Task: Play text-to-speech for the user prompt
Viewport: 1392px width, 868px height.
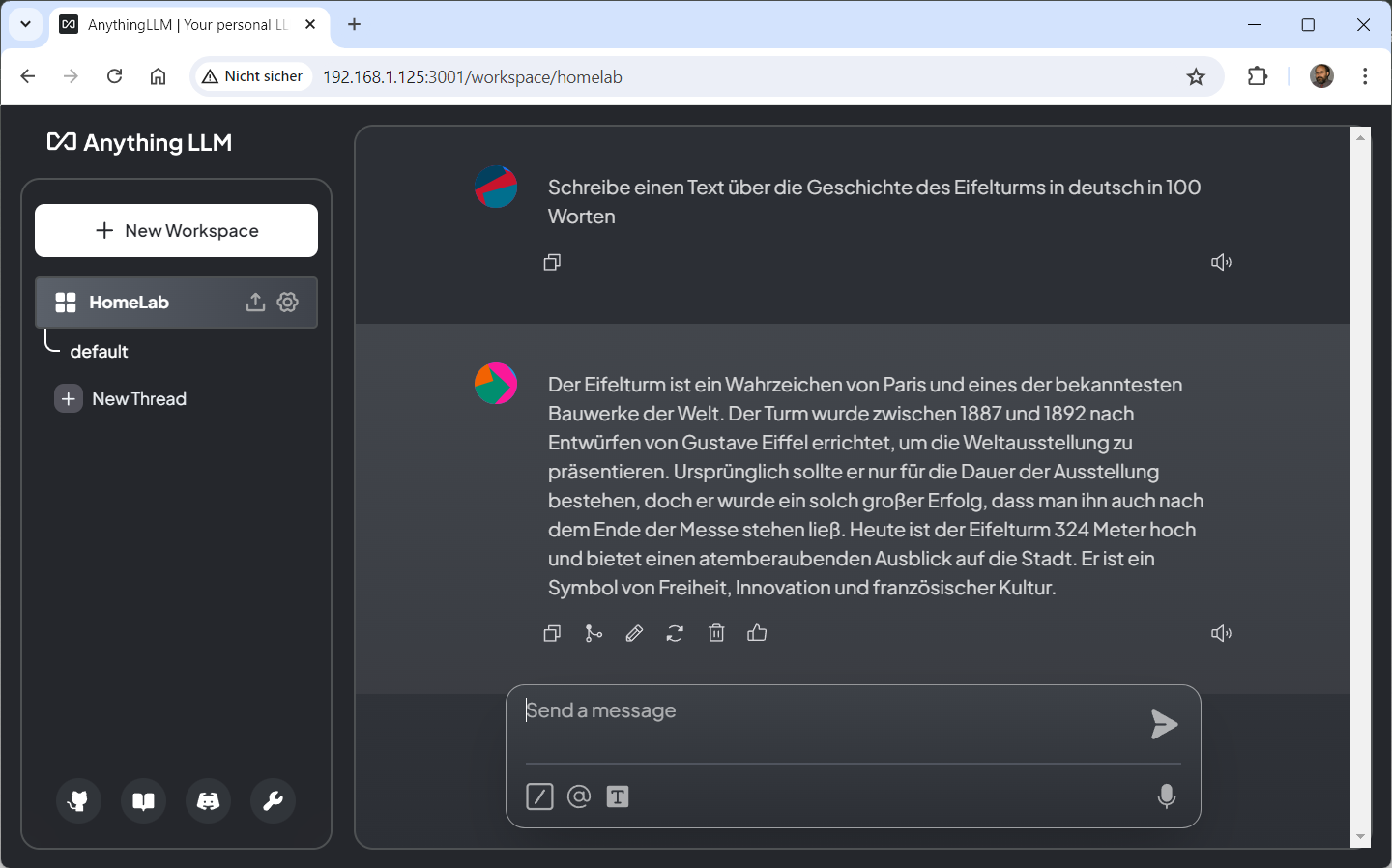Action: (x=1221, y=262)
